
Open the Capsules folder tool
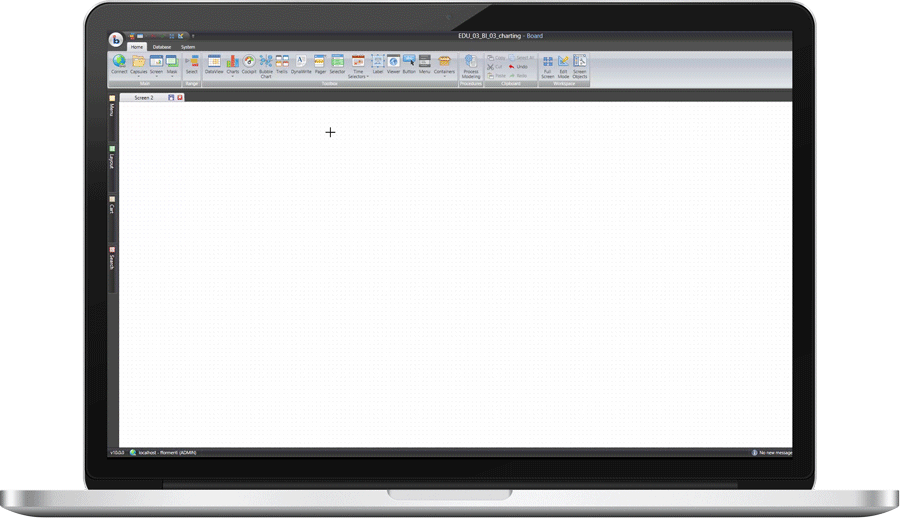[x=138, y=64]
